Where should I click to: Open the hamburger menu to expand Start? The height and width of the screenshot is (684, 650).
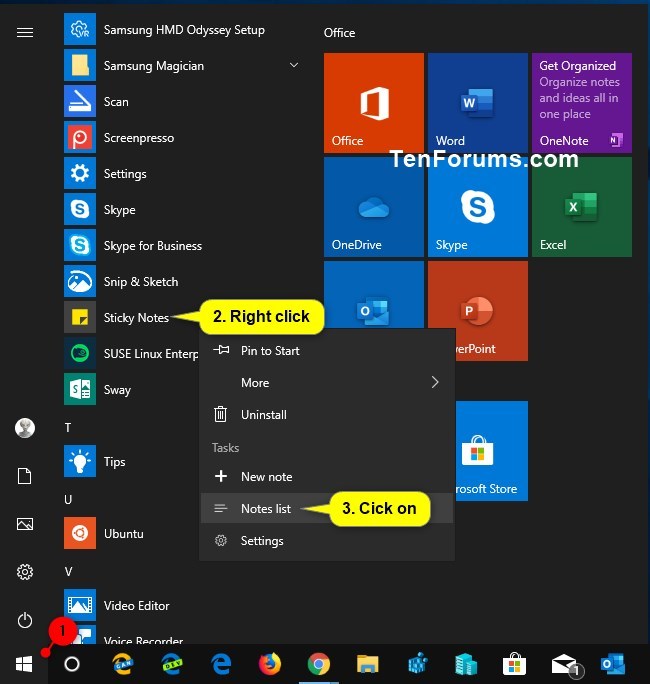(25, 32)
